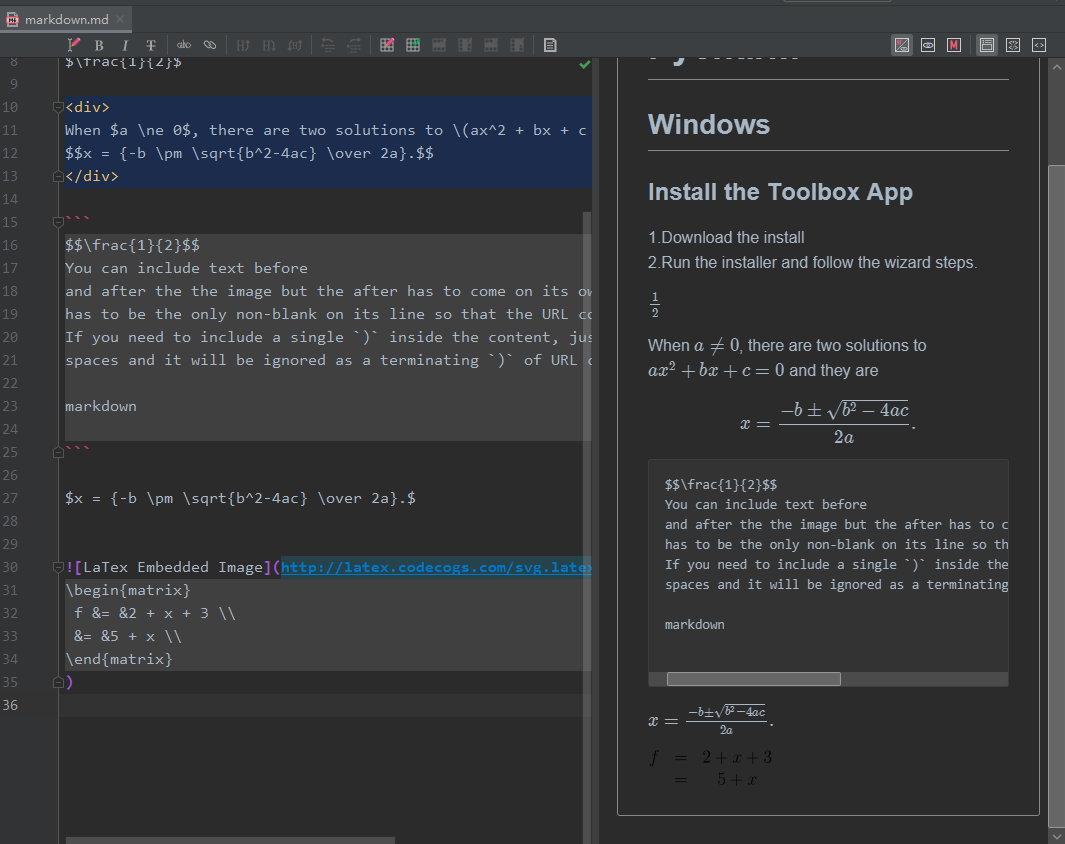
Task: Apply strikethrough formatting
Action: [x=151, y=45]
